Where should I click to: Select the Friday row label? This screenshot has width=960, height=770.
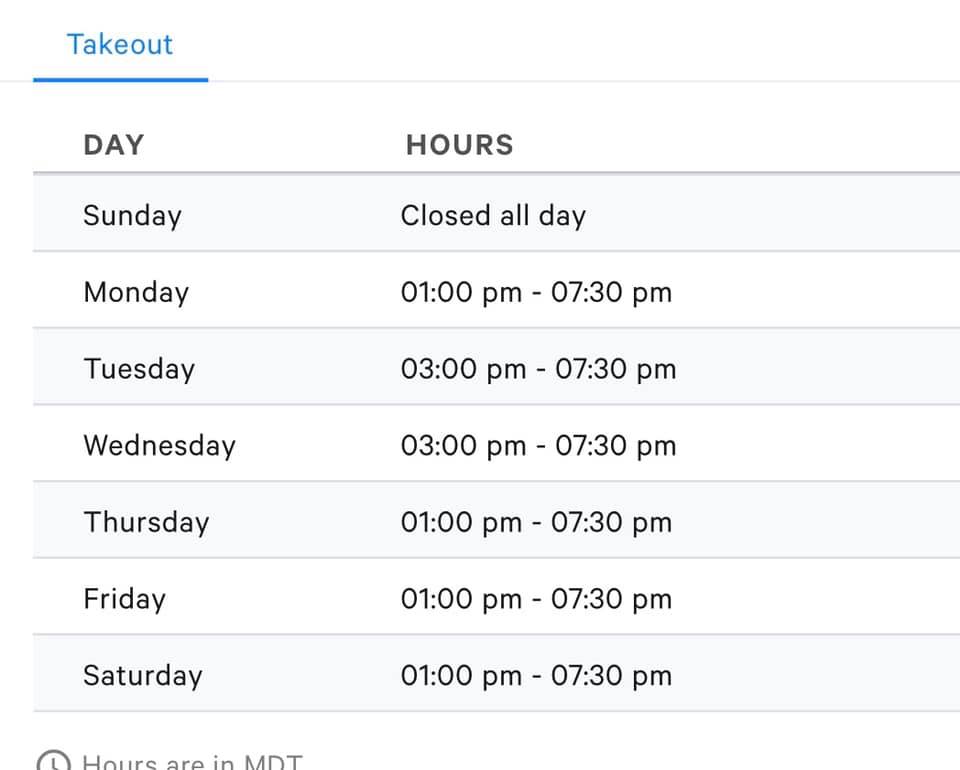(x=125, y=599)
